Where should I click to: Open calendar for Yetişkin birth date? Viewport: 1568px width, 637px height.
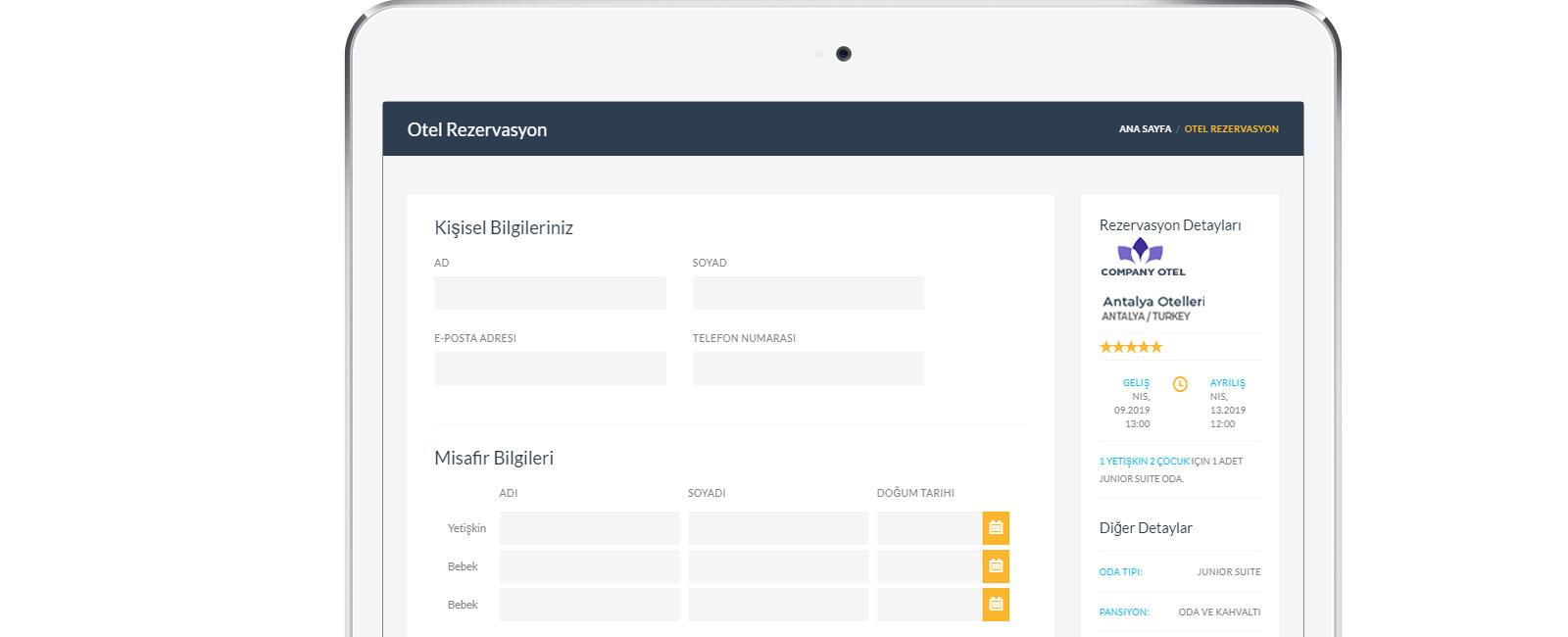coord(996,528)
